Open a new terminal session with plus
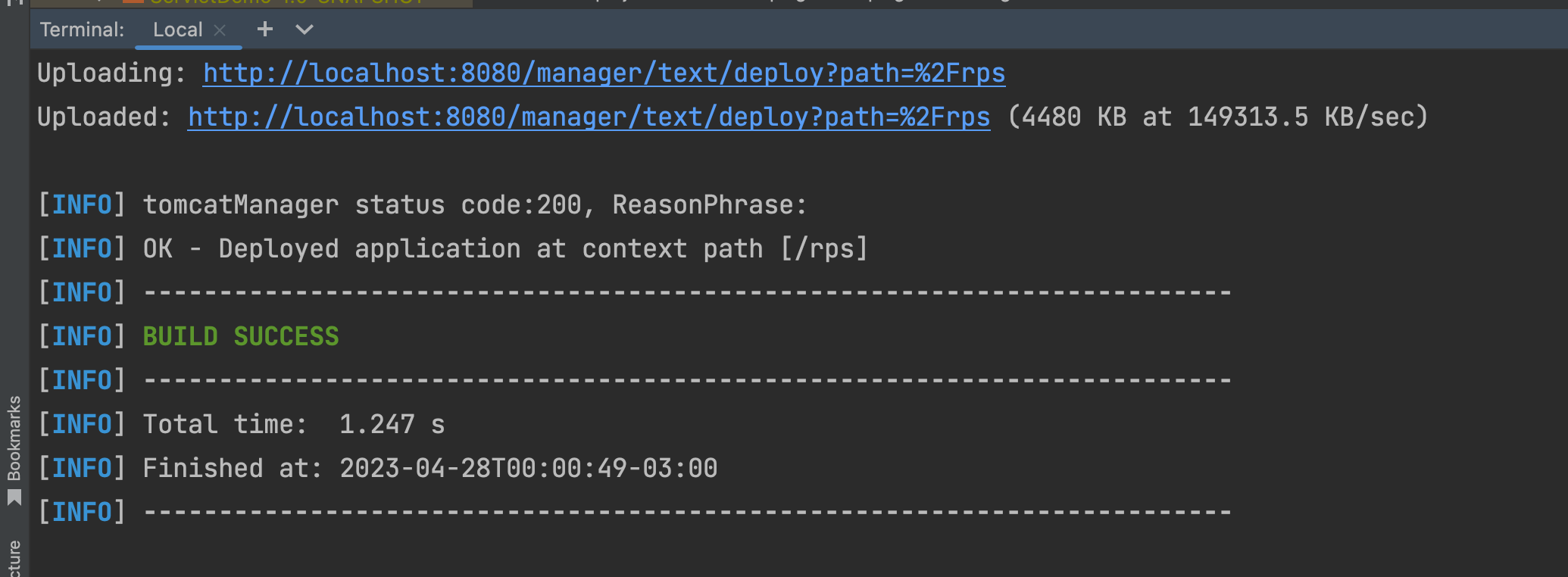Image resolution: width=1568 pixels, height=577 pixels. [264, 30]
